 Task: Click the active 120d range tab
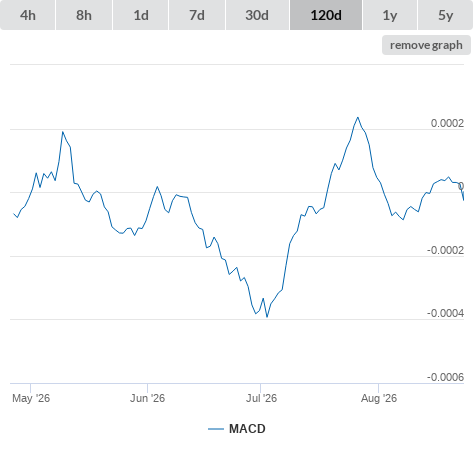326,15
